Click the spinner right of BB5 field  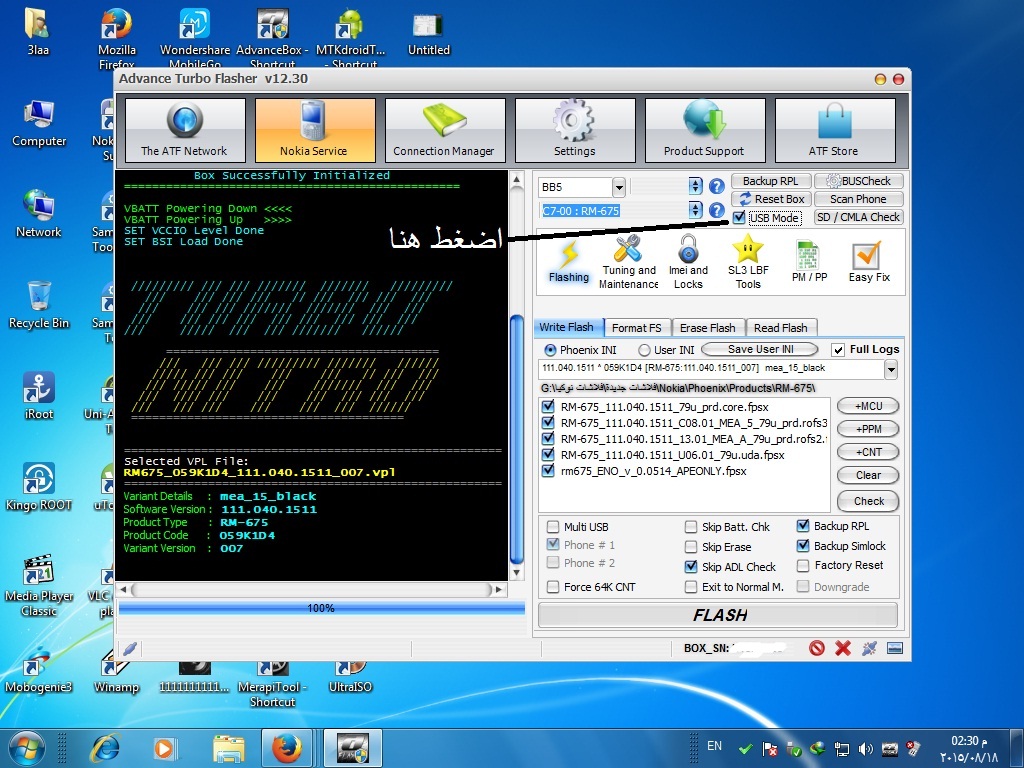pos(696,186)
